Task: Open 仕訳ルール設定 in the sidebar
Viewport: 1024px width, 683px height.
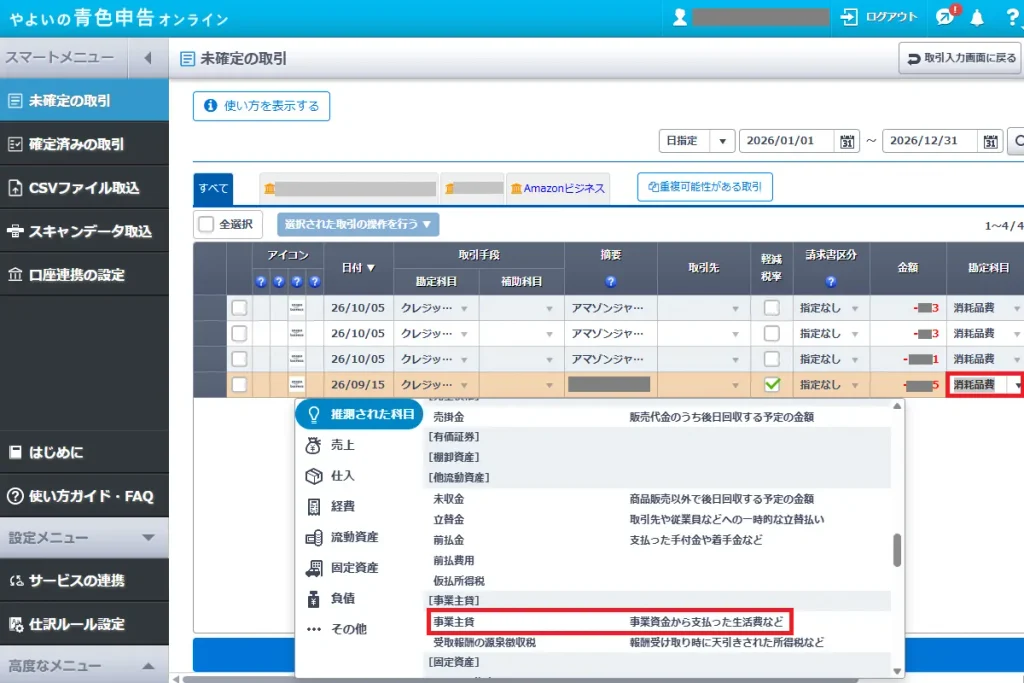Action: pyautogui.click(x=84, y=624)
